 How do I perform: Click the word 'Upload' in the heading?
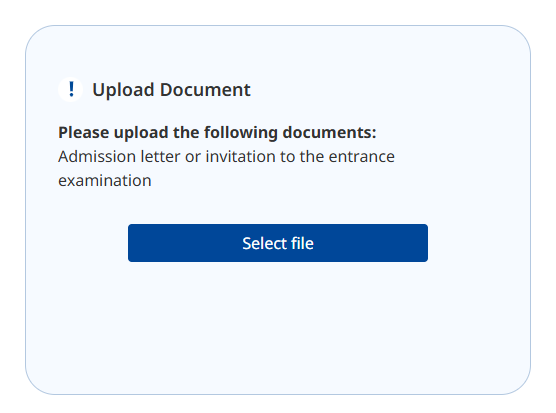click(123, 90)
